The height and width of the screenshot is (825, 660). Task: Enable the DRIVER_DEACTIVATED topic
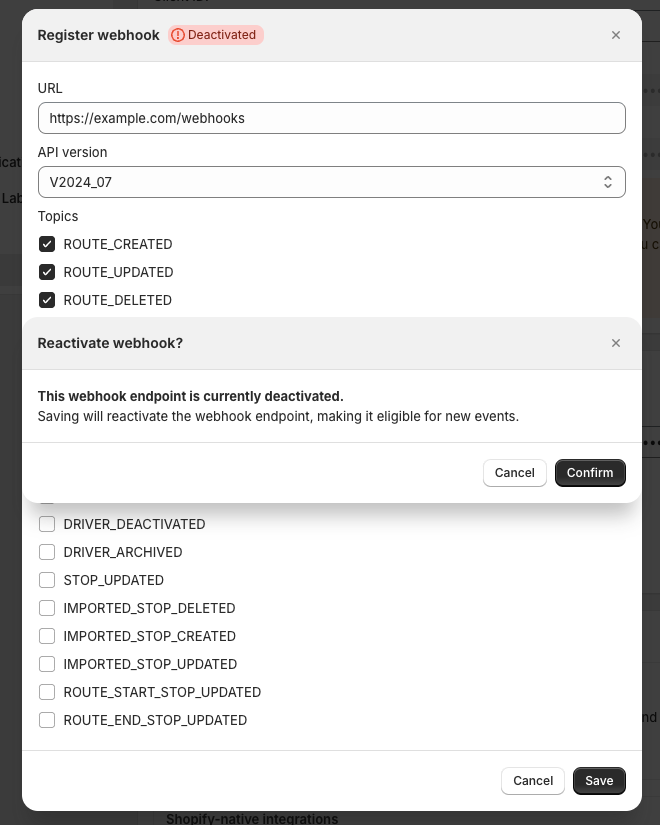tap(47, 524)
